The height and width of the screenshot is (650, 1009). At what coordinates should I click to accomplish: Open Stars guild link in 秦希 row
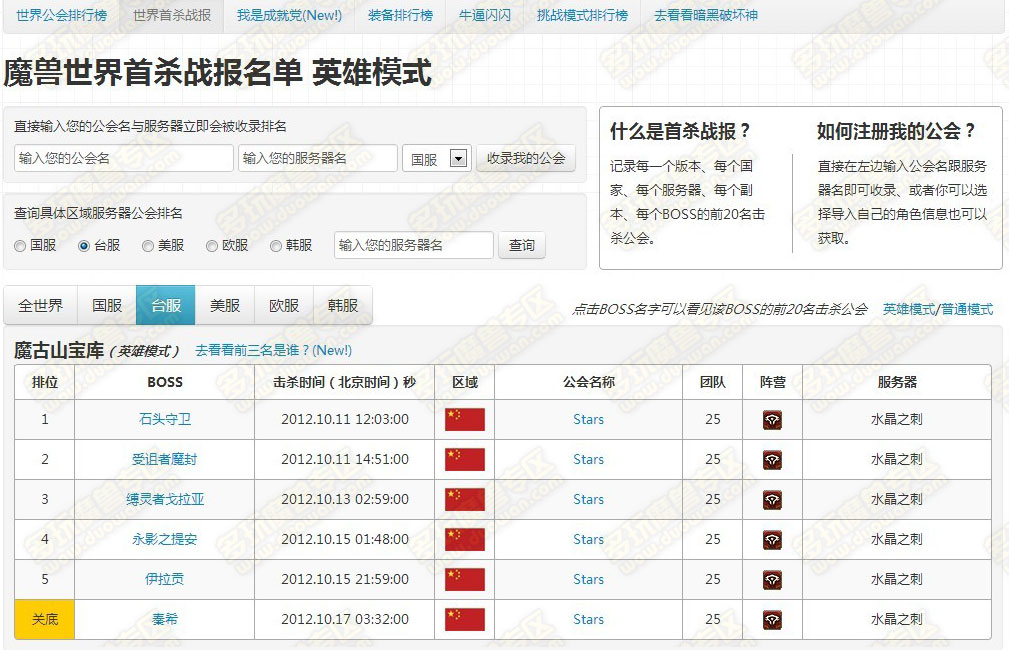pyautogui.click(x=588, y=619)
